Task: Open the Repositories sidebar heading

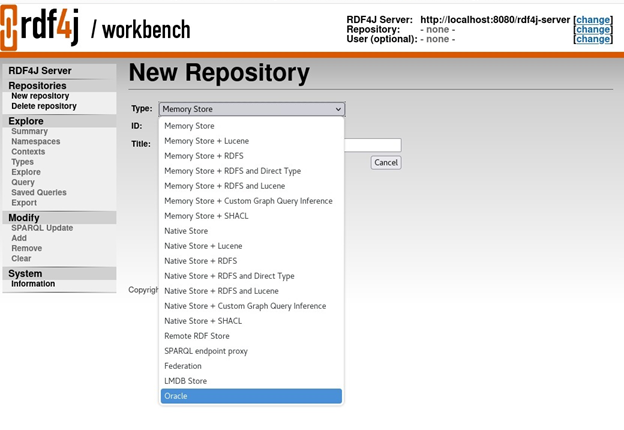Action: point(37,86)
